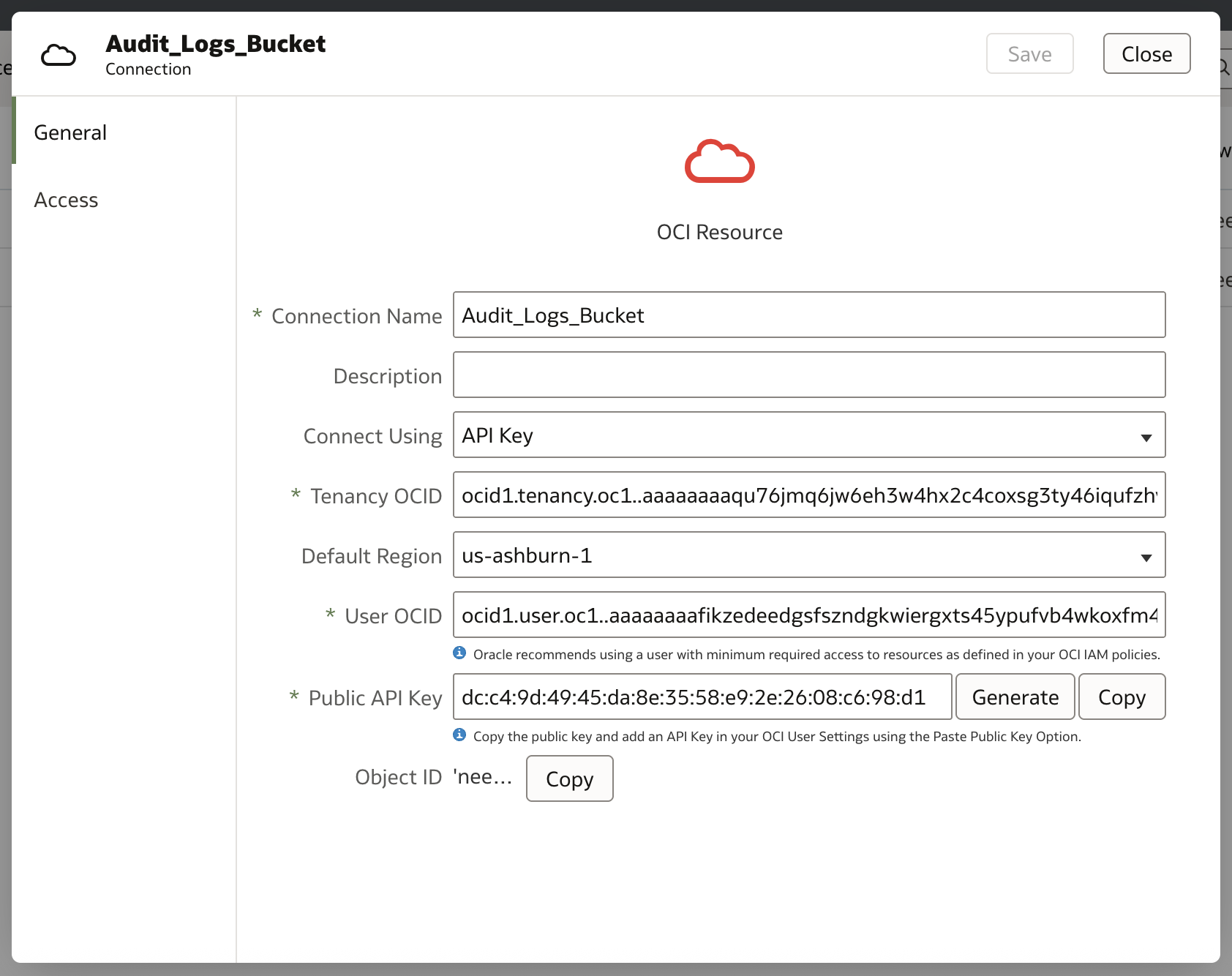This screenshot has width=1232, height=976.
Task: Click the info icon below User OCID field
Action: (x=460, y=654)
